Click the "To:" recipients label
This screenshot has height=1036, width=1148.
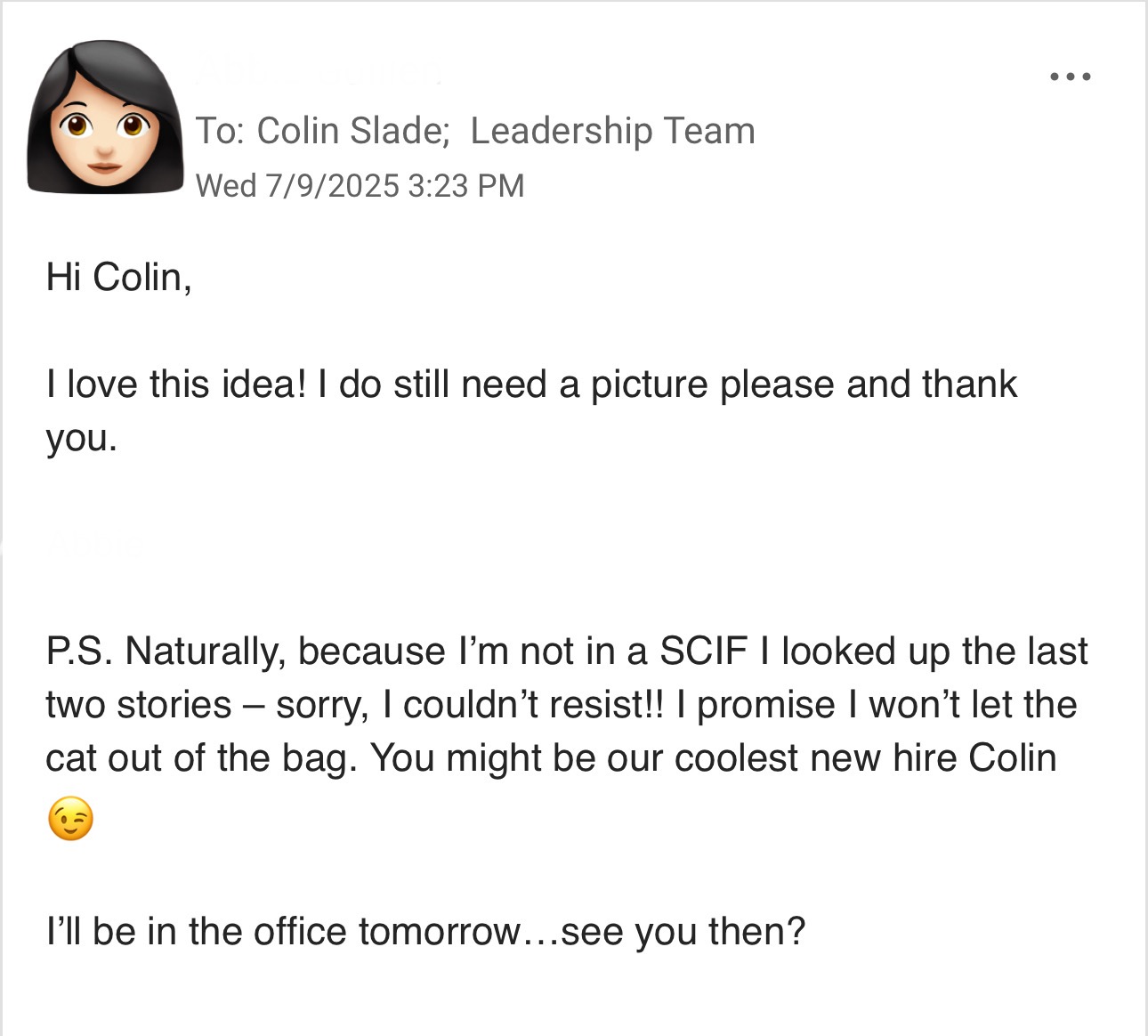[x=220, y=131]
